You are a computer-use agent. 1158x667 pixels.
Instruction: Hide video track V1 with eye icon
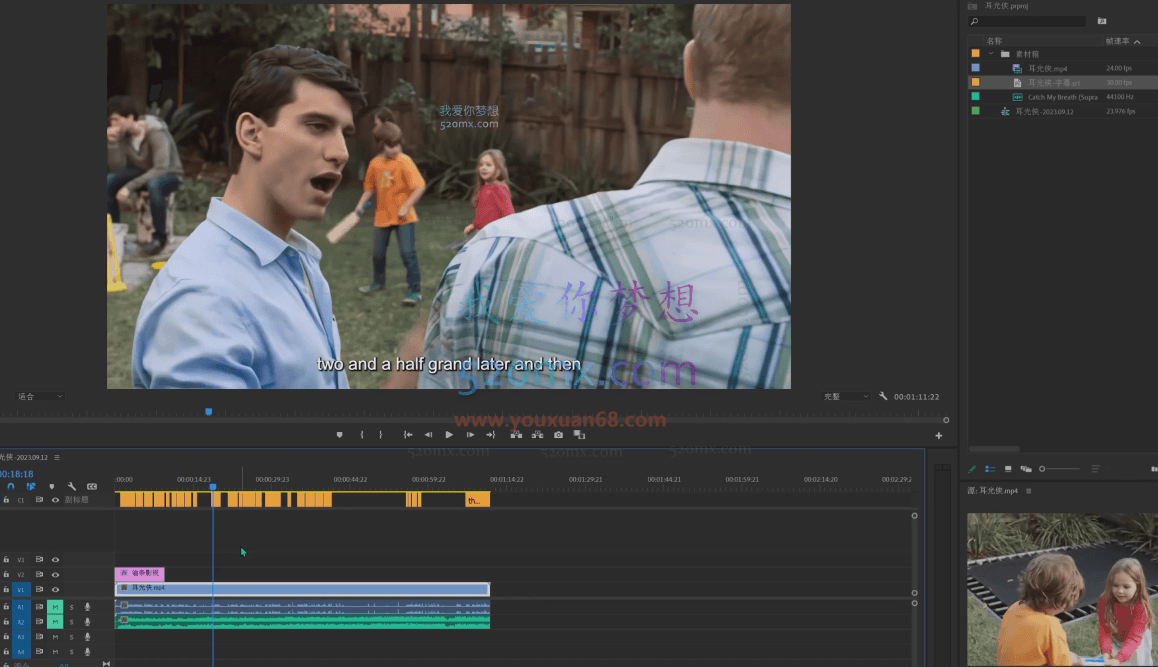click(55, 589)
